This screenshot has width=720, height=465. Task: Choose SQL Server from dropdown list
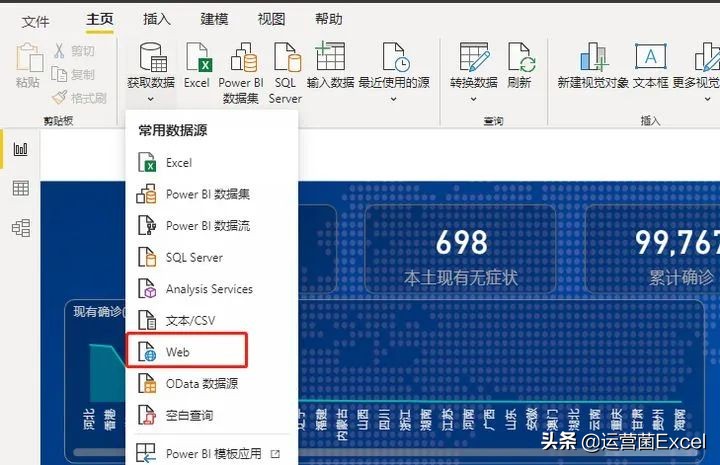click(x=211, y=258)
